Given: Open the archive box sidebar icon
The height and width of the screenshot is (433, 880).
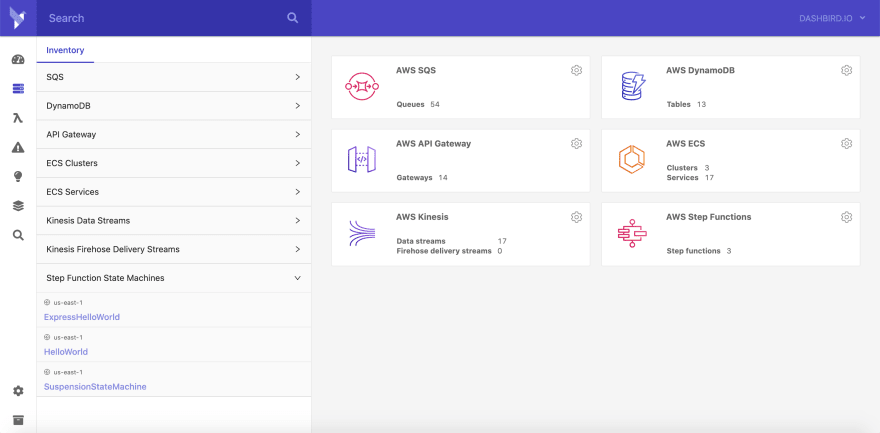Looking at the screenshot, I should tap(18, 420).
